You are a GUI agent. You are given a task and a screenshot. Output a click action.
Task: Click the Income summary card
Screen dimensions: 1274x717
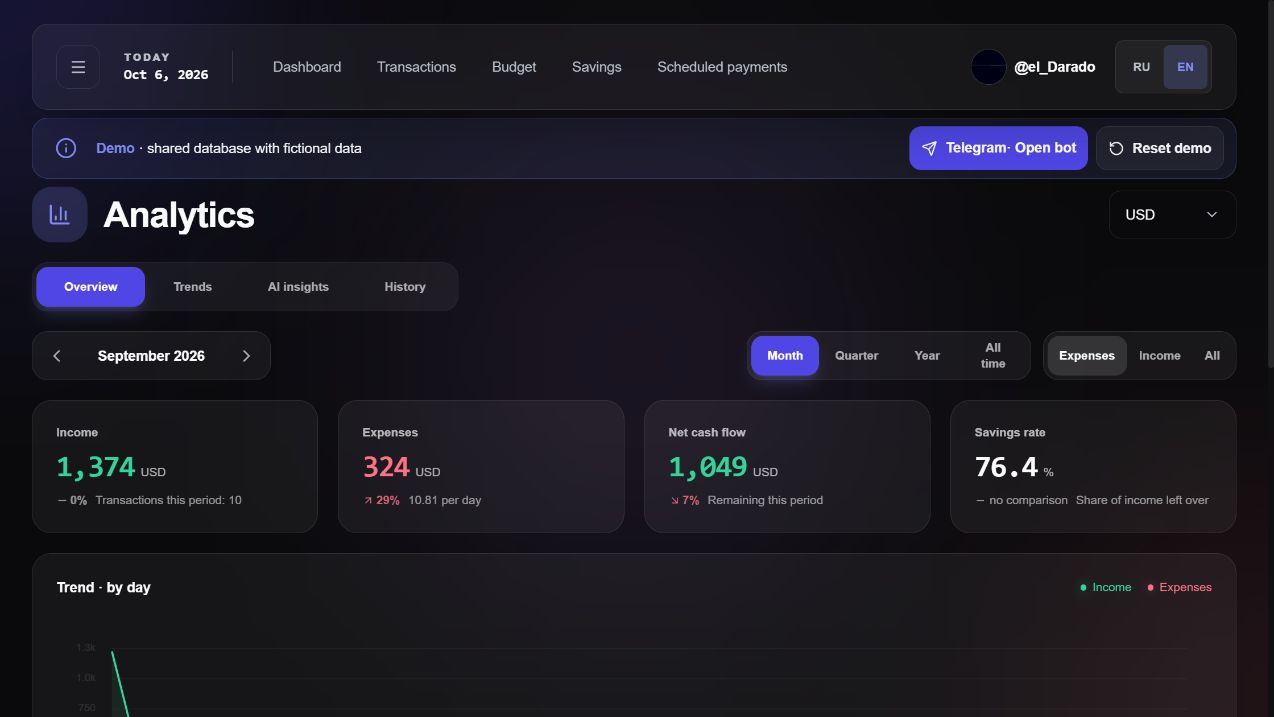tap(175, 466)
